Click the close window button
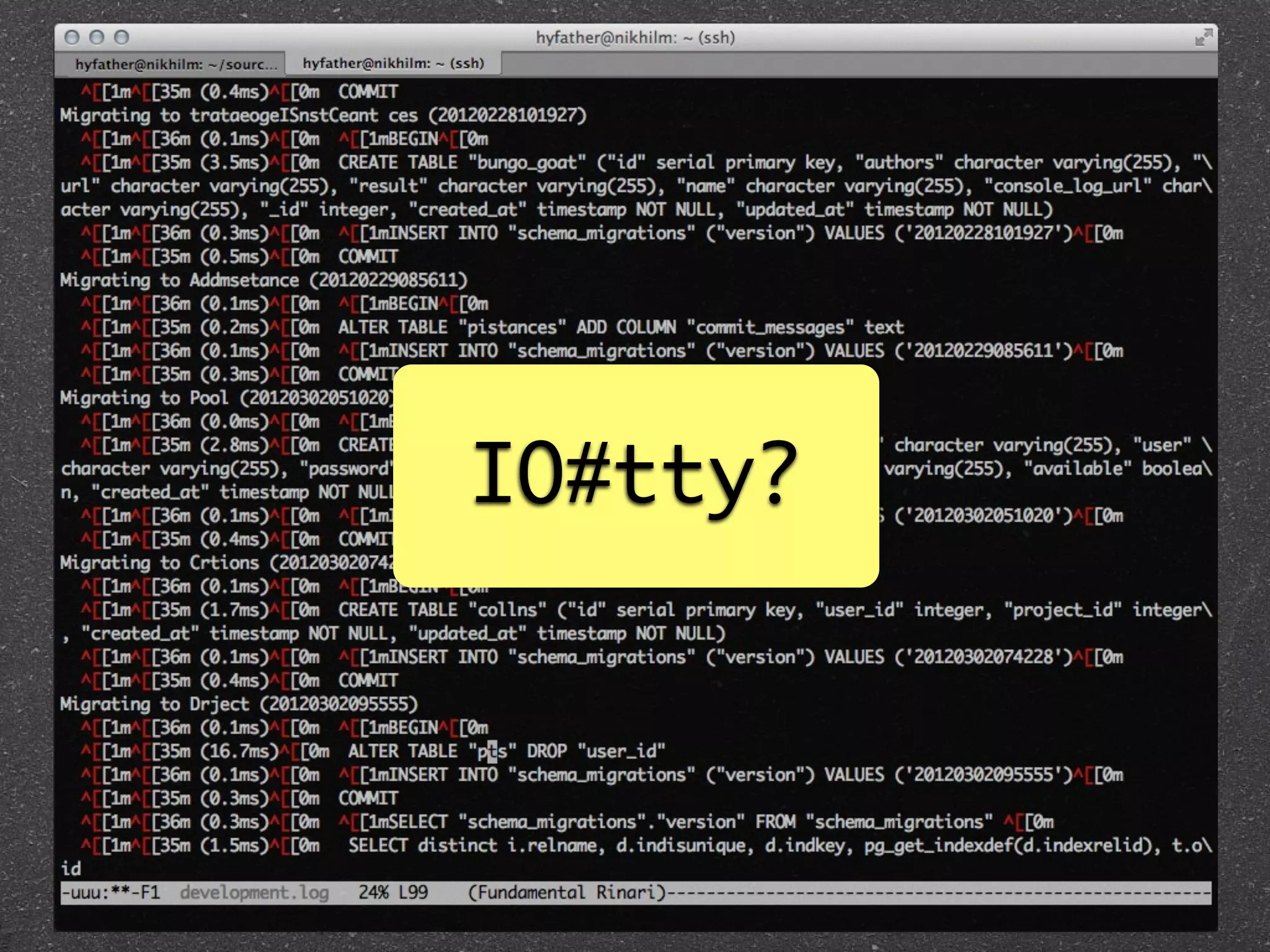 click(x=72, y=38)
